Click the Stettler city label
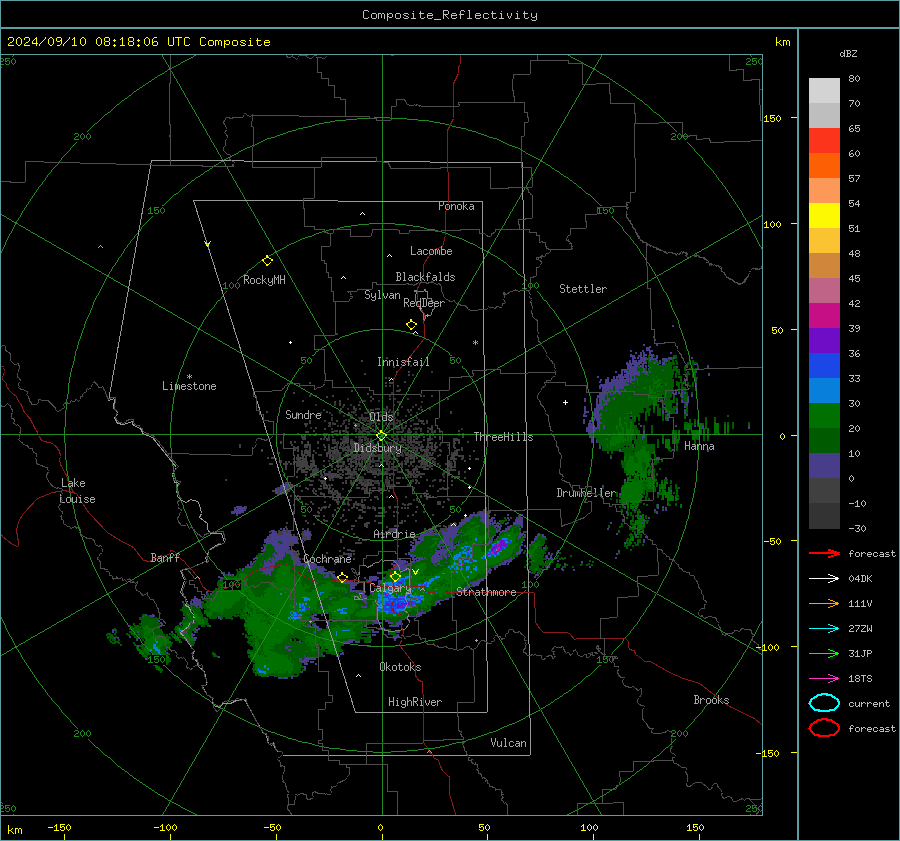The height and width of the screenshot is (841, 900). point(583,289)
